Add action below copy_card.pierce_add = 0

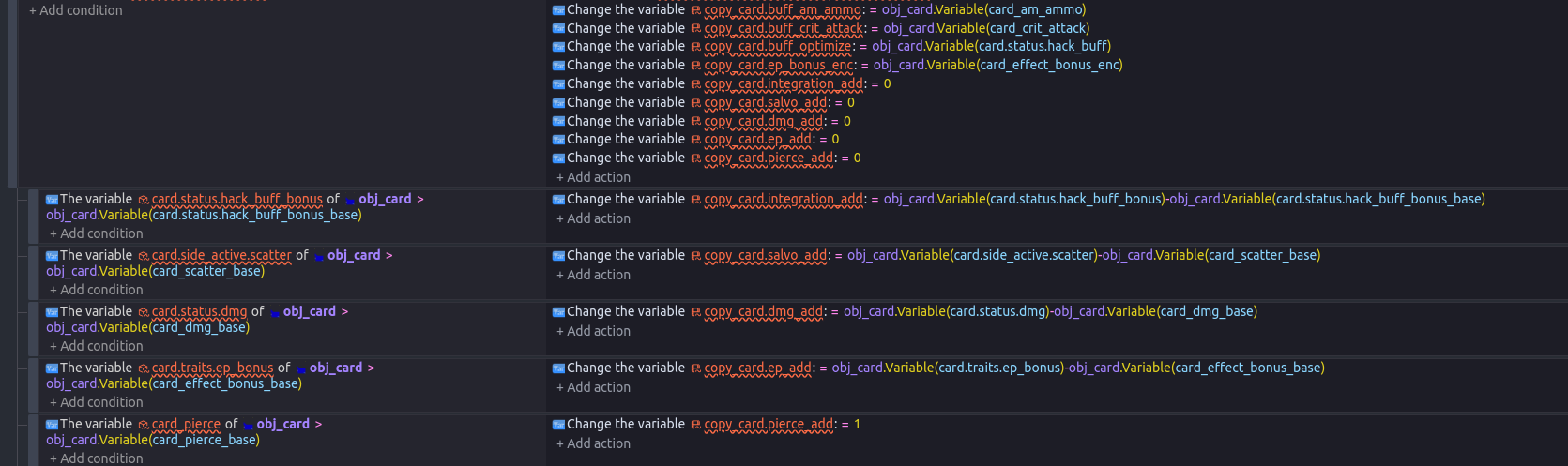593,177
